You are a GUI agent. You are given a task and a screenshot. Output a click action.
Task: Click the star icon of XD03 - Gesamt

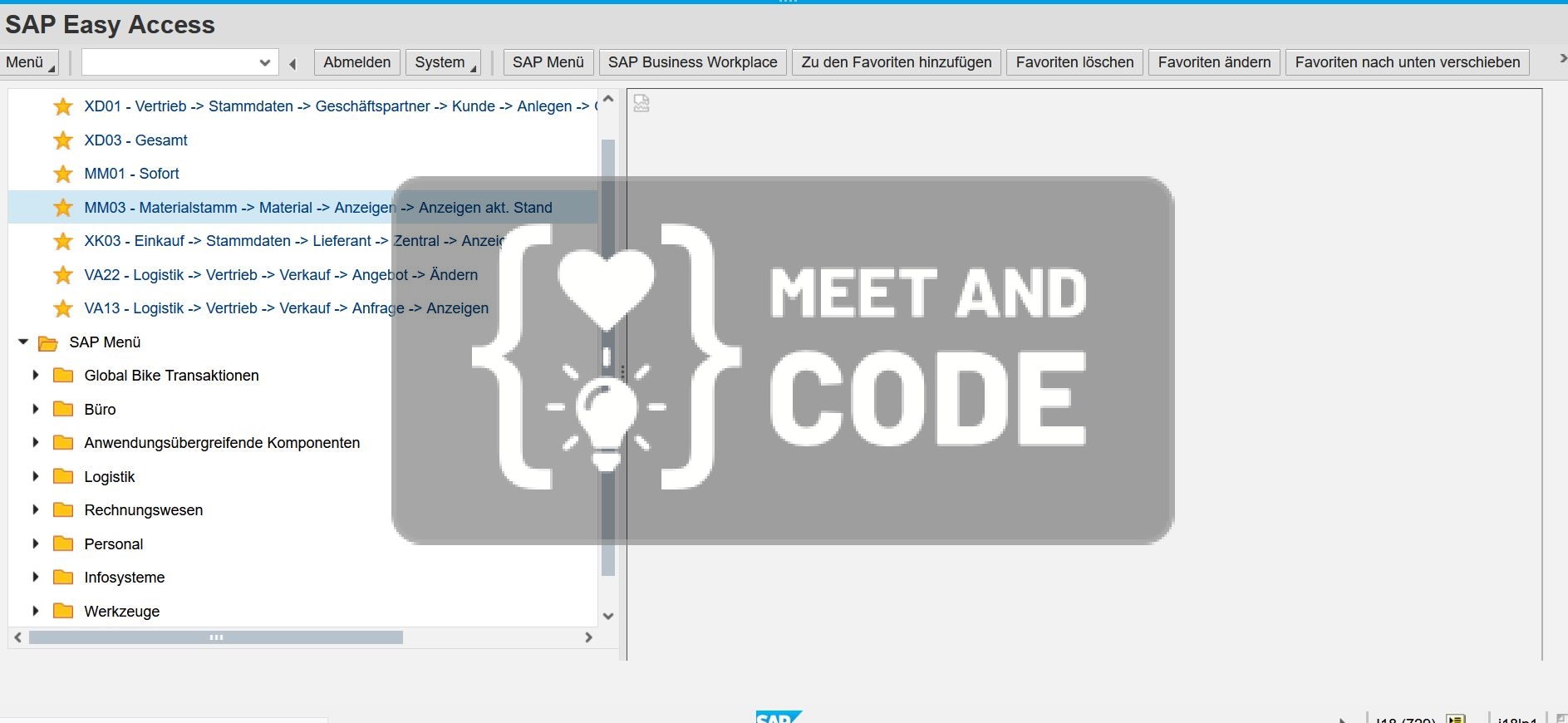tap(63, 140)
